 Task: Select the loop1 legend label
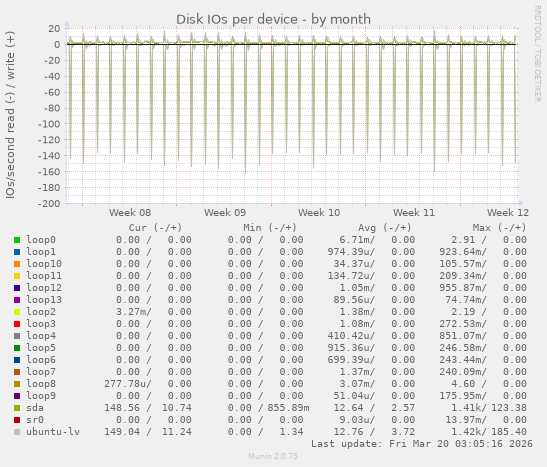41,252
